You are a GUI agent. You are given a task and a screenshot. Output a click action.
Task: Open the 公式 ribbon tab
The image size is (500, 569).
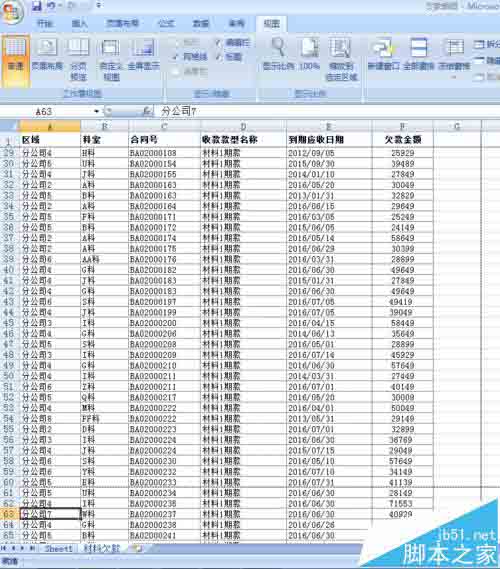tap(166, 24)
